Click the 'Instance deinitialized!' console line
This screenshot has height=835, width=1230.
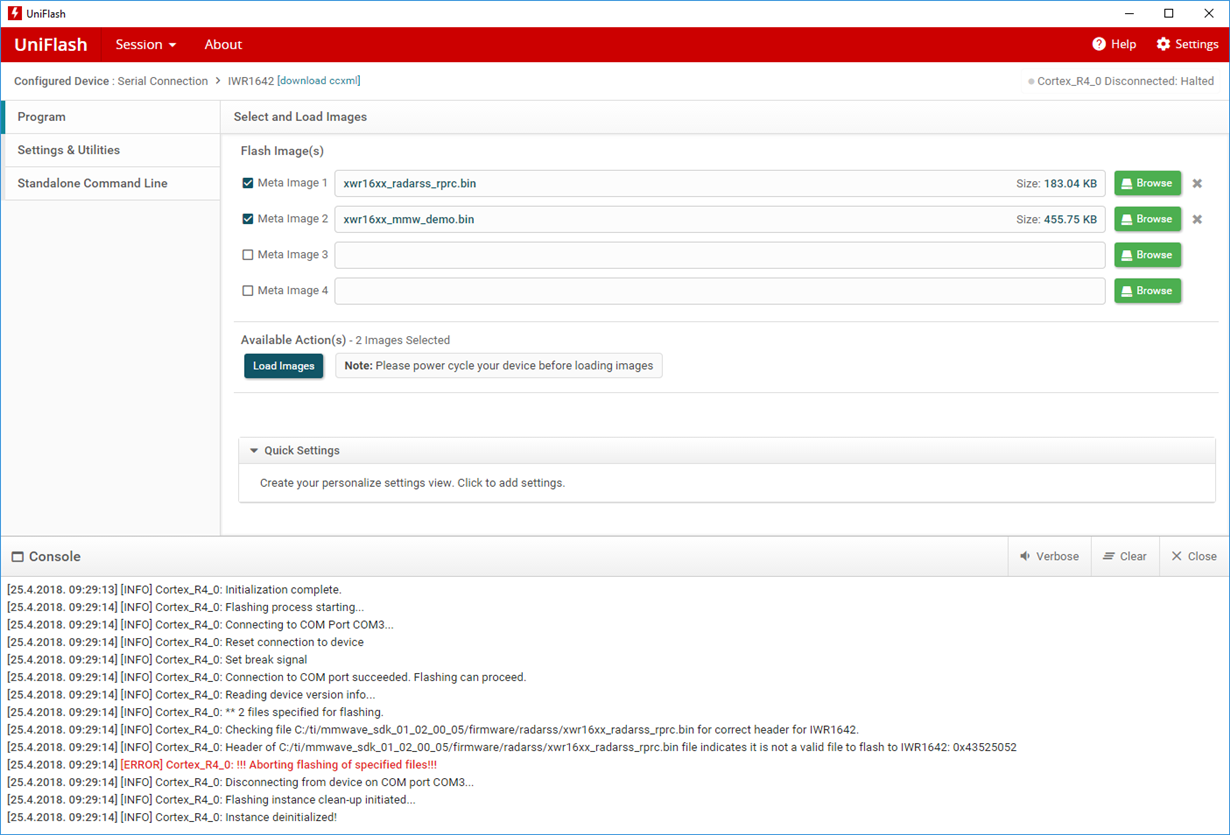pos(172,817)
